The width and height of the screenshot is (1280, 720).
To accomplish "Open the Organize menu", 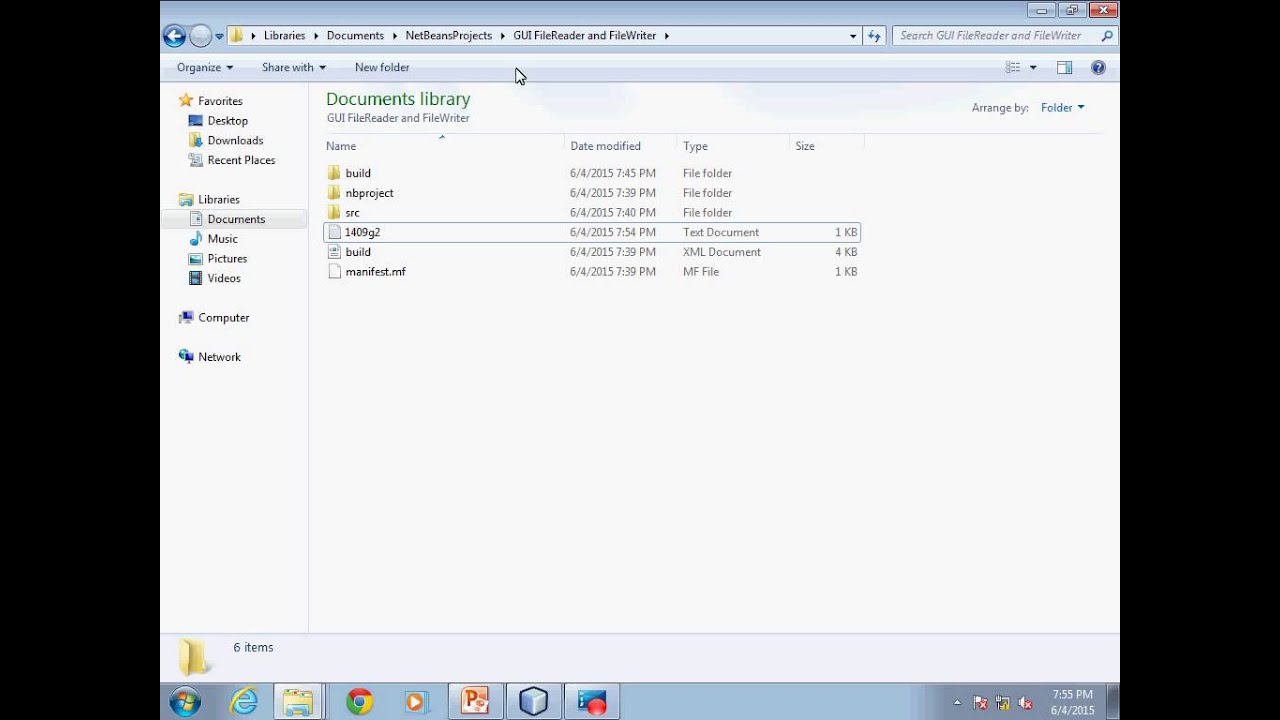I will (x=204, y=67).
